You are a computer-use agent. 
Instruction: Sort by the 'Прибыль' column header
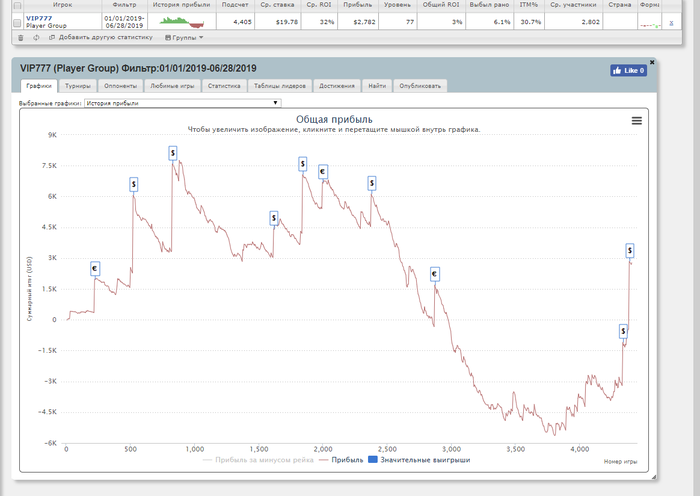pyautogui.click(x=358, y=5)
